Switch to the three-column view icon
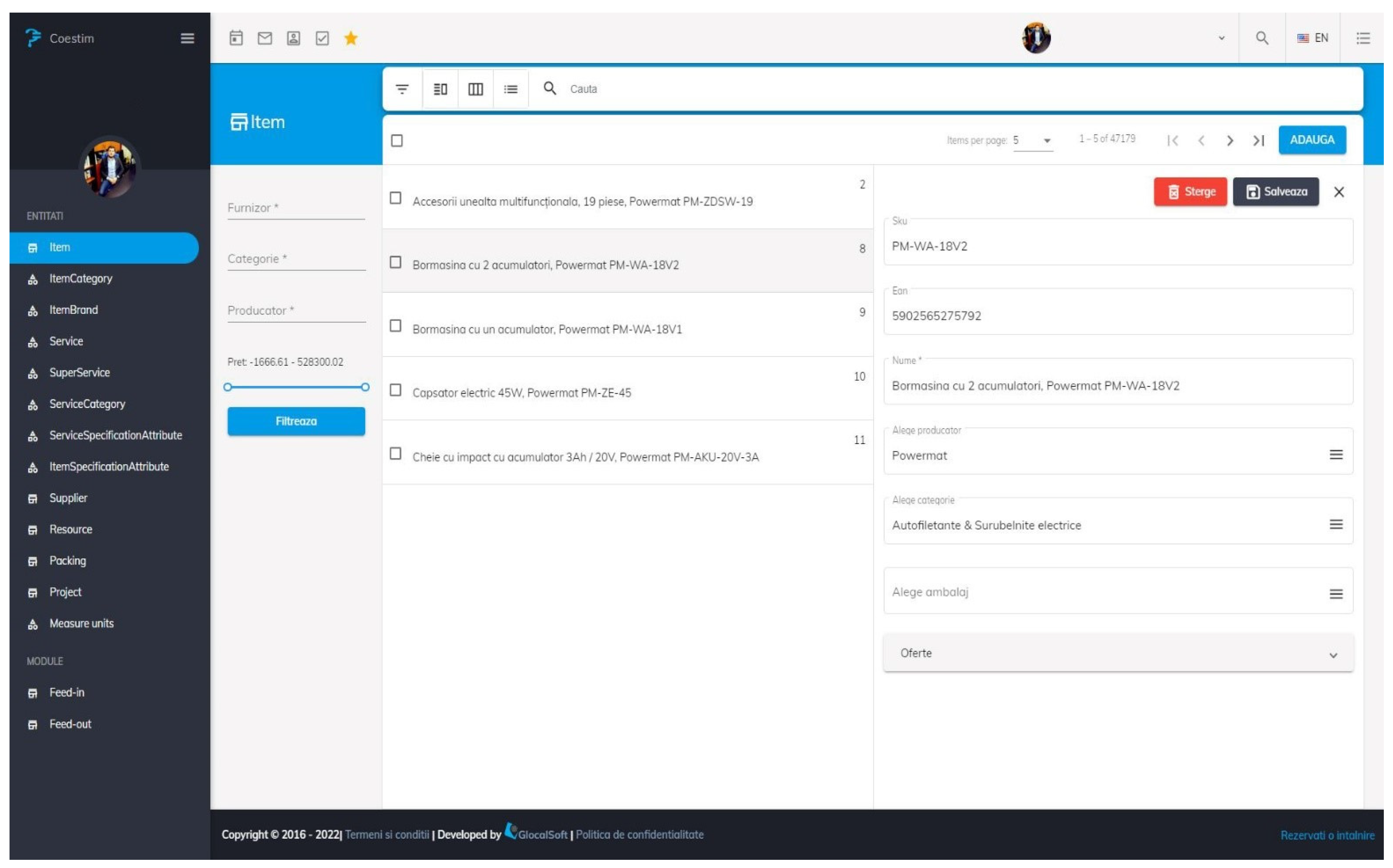The image size is (1393, 868). (x=475, y=89)
